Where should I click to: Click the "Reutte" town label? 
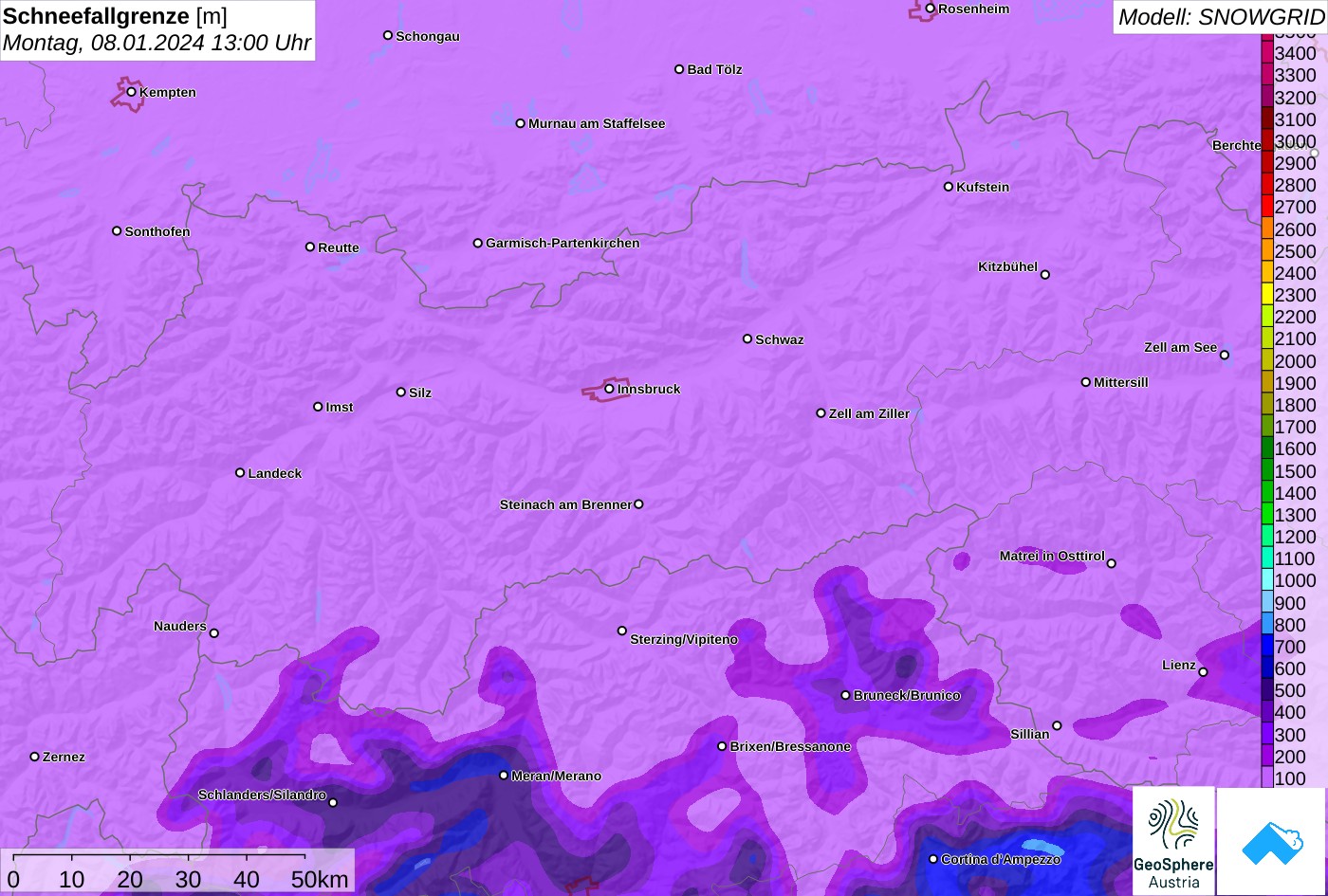tap(339, 248)
